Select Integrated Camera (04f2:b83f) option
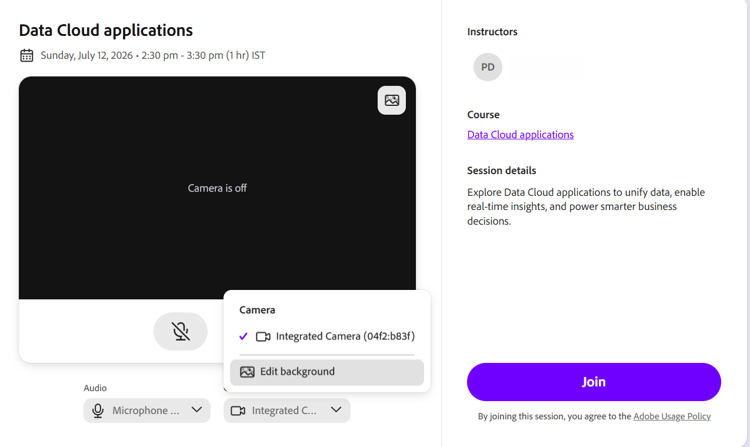The image size is (750, 447). [327, 337]
